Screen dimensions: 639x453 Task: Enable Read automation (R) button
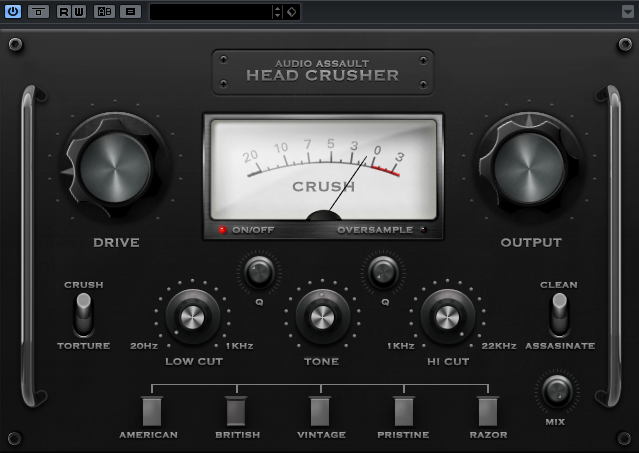point(64,11)
